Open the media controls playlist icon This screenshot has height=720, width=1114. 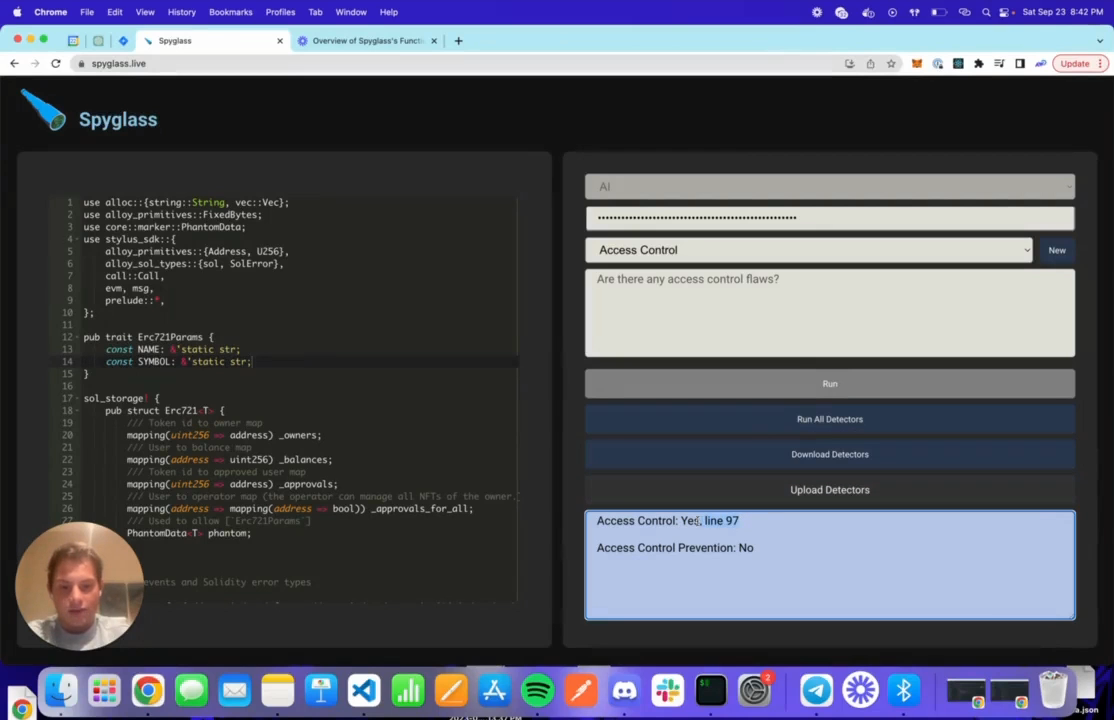click(x=999, y=63)
